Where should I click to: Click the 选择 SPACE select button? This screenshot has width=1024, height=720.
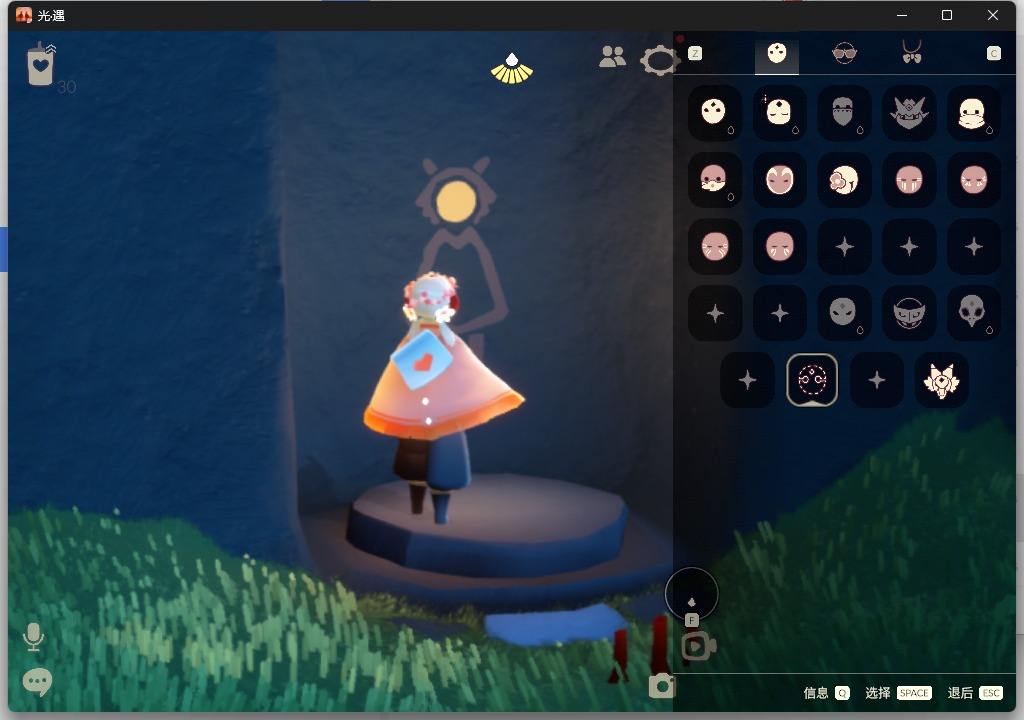(898, 693)
